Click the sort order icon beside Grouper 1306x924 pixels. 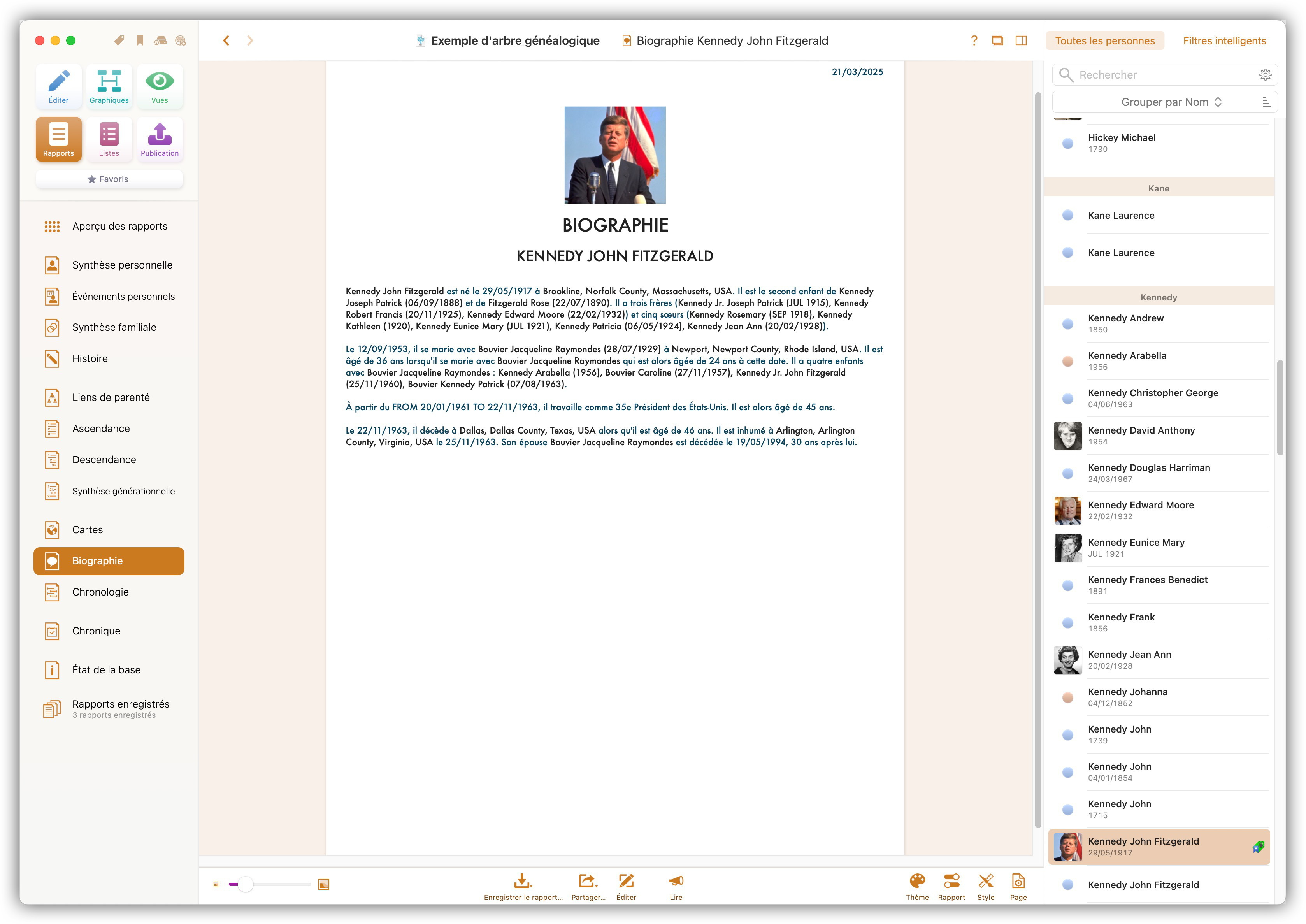1266,102
